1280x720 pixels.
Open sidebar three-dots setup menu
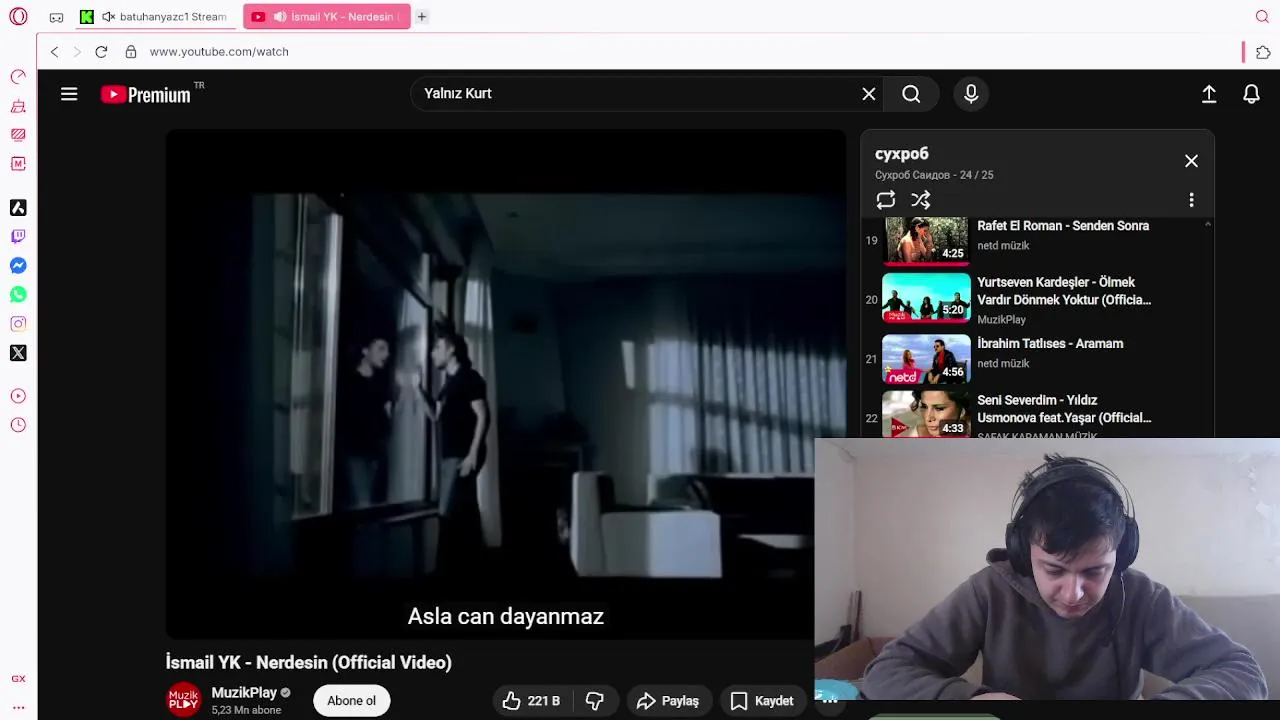pos(18,707)
